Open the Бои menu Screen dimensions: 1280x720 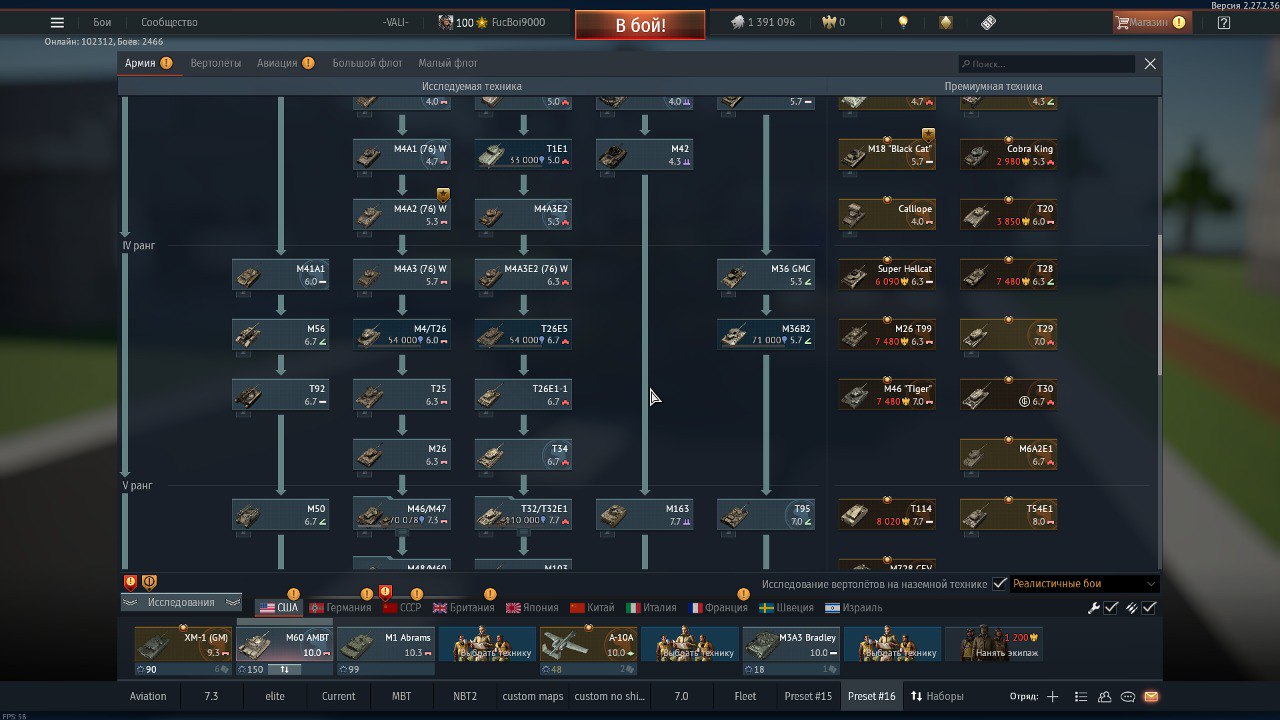(x=102, y=22)
